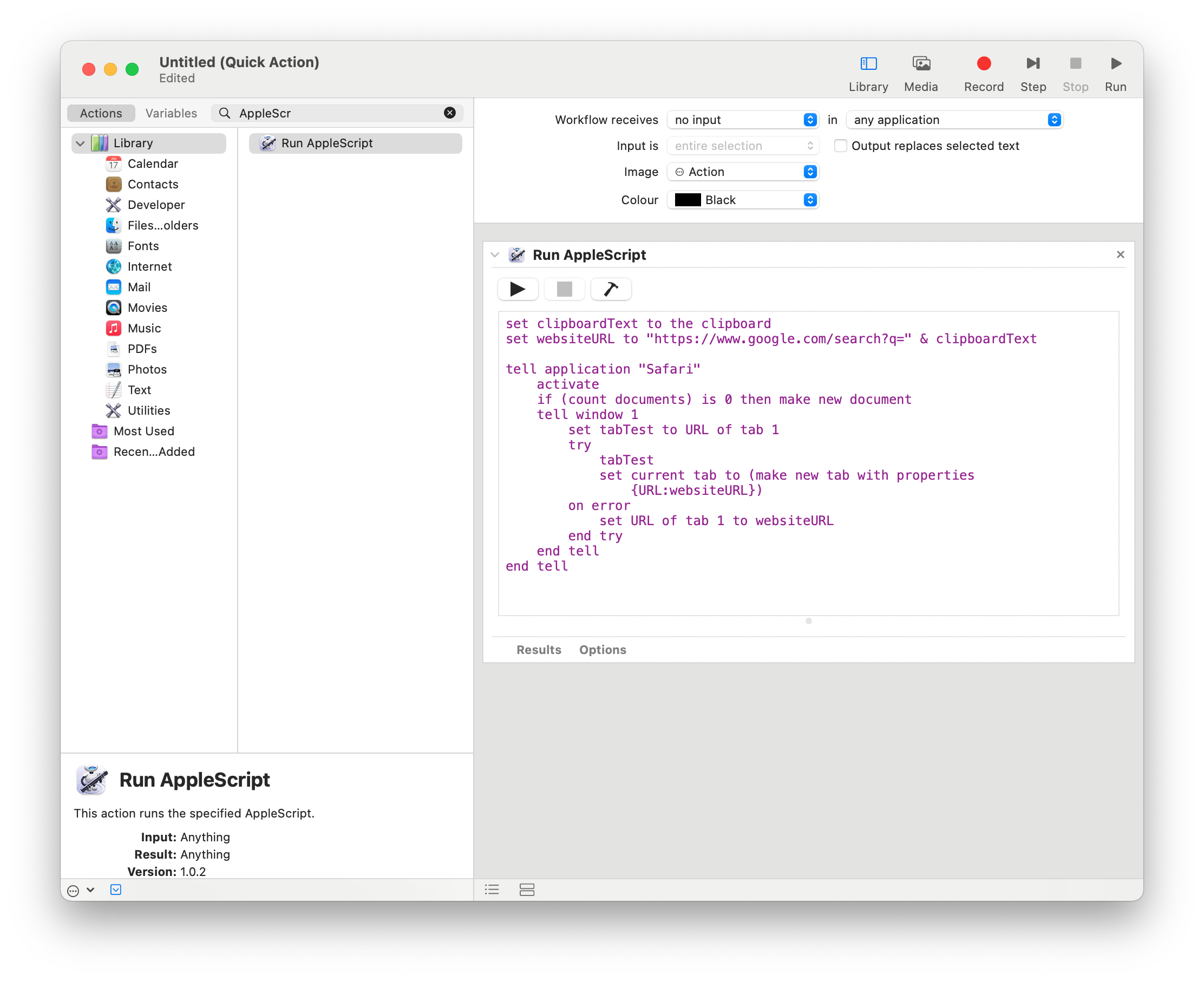This screenshot has height=981, width=1204.
Task: Show the Results section
Action: point(539,649)
